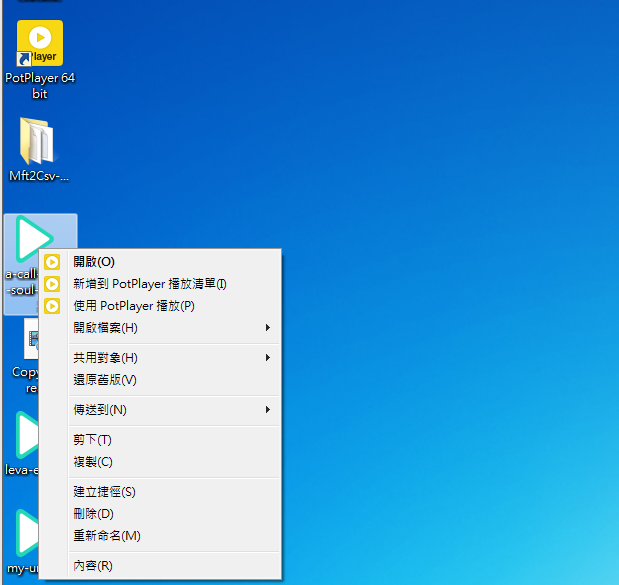The image size is (619, 585).
Task: Click the PotPlayer icon beside 開啟(O)
Action: tap(52, 262)
